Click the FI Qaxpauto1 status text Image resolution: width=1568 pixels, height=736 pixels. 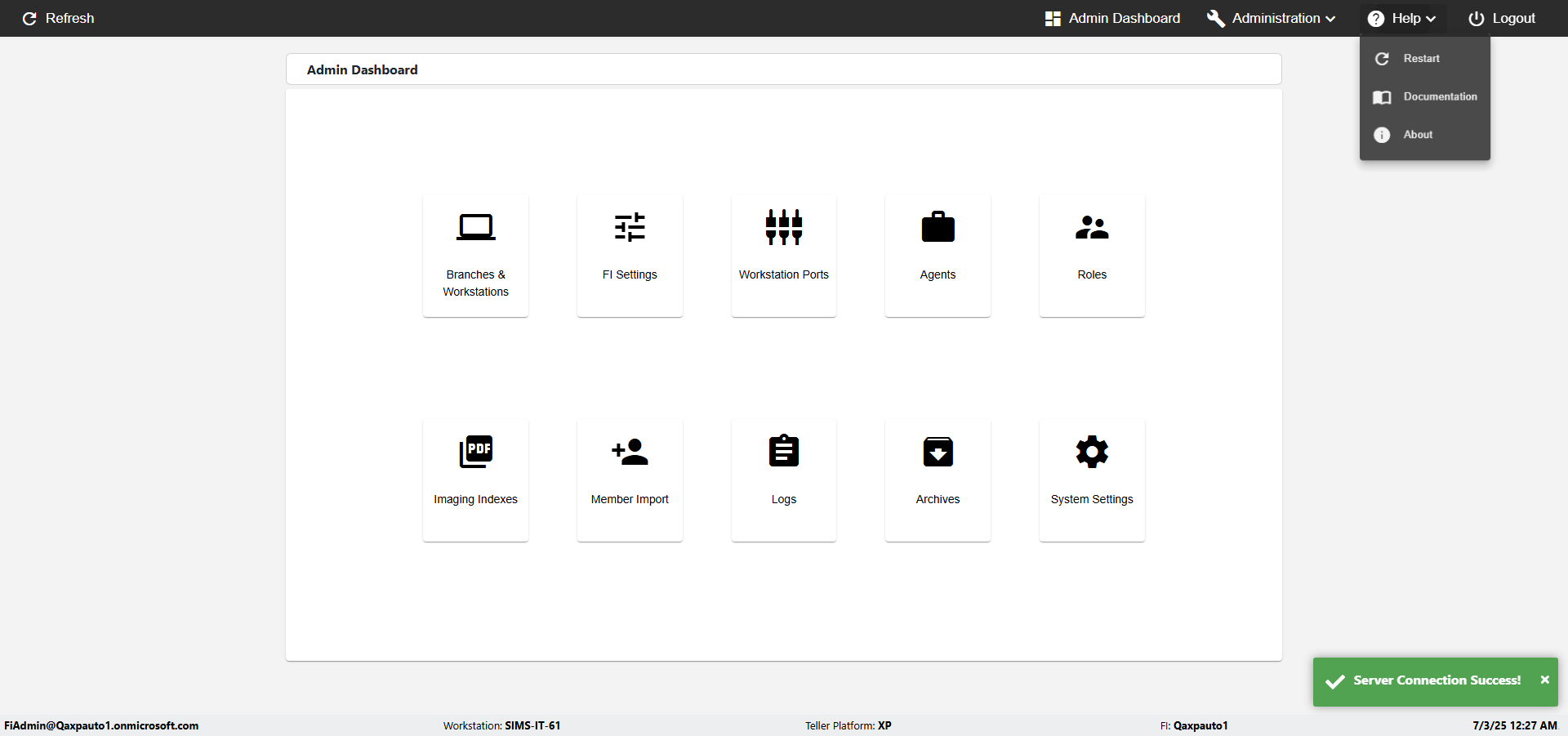click(1194, 725)
